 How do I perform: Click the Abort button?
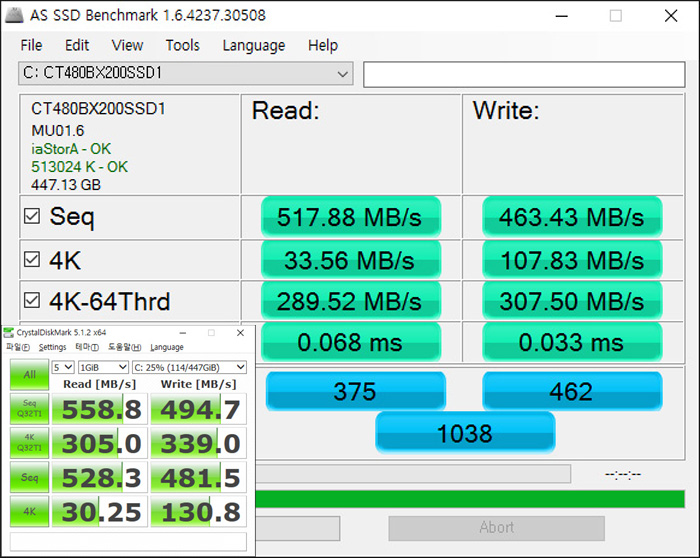496,528
